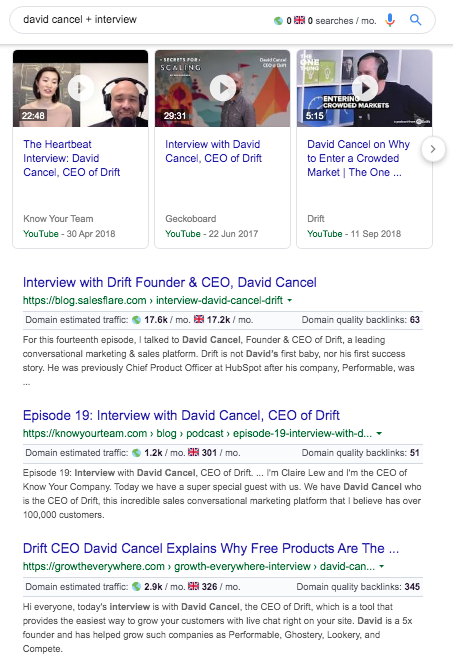Click 'Geckoboard' channel name
This screenshot has width=453, height=657.
[x=191, y=219]
